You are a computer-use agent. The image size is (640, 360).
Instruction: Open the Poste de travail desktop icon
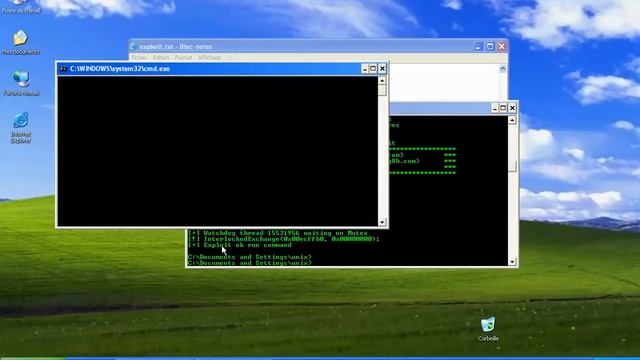coord(20,6)
